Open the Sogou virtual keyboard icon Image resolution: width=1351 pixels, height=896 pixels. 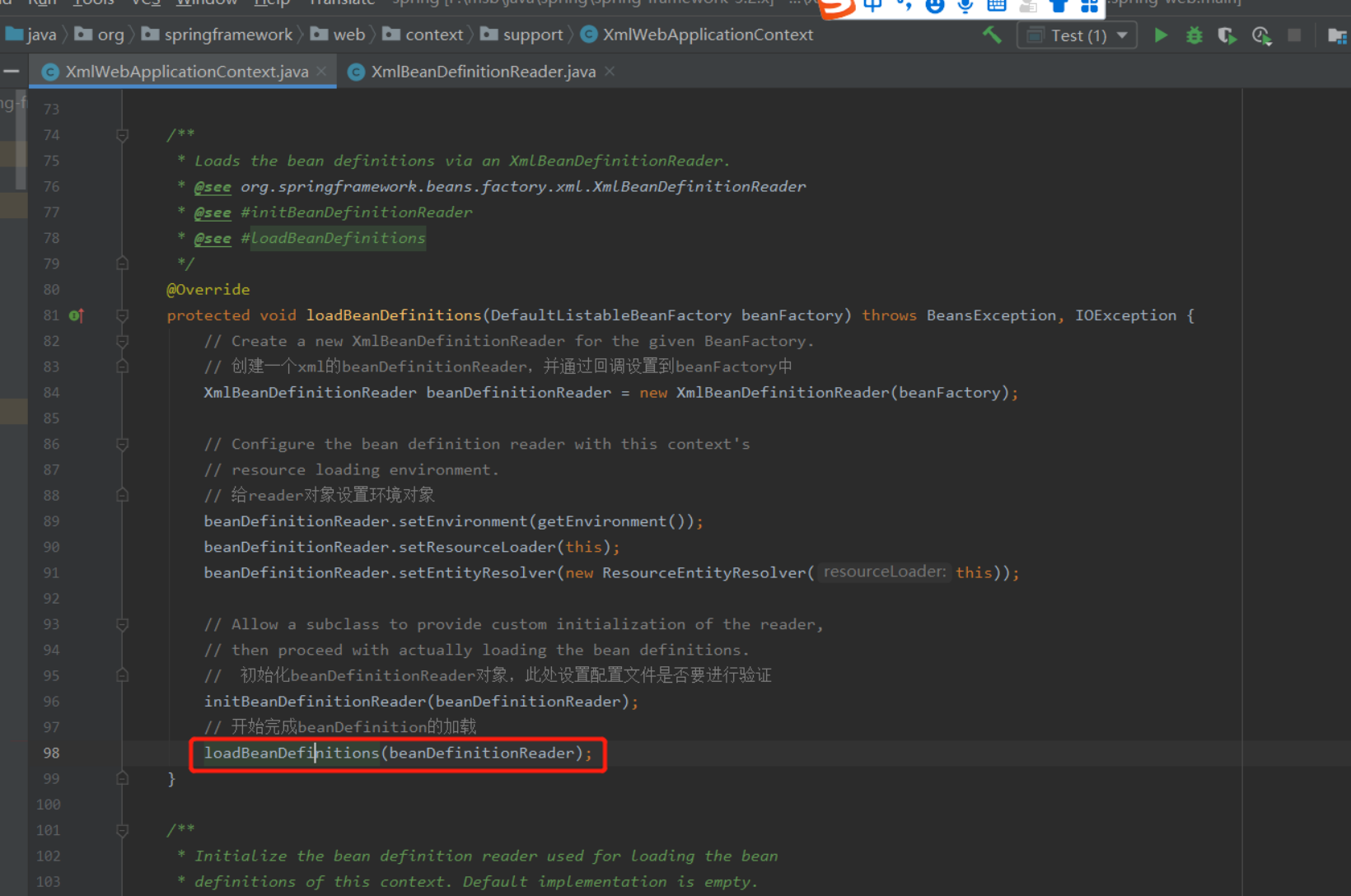click(x=996, y=7)
